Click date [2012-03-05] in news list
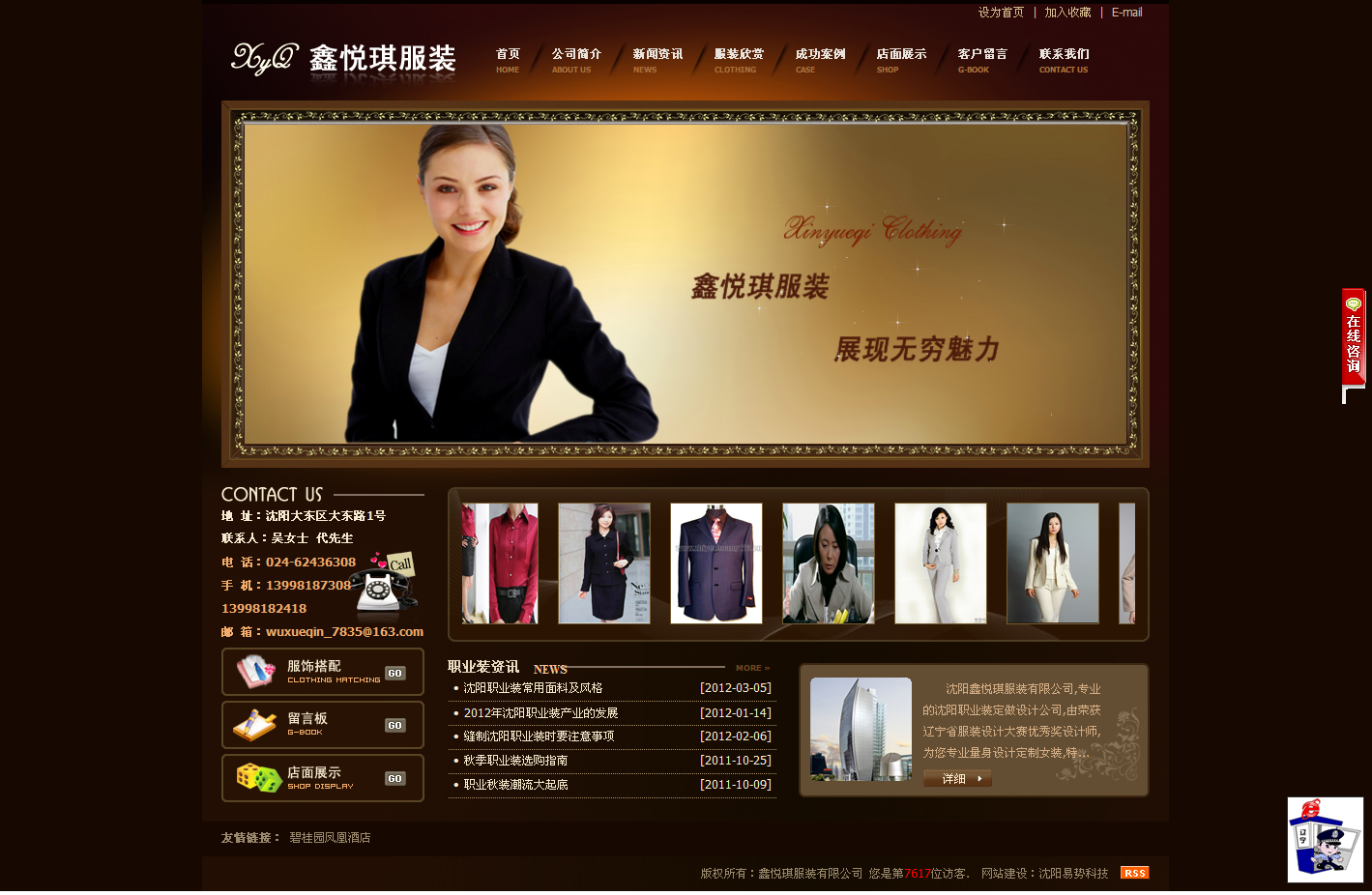The image size is (1372, 895). tap(736, 688)
